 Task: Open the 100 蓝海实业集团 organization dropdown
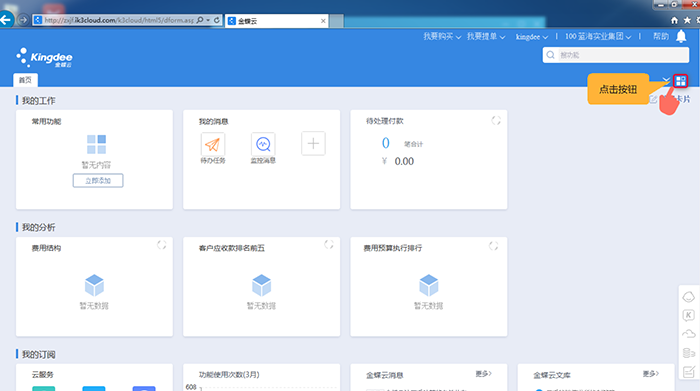[598, 37]
